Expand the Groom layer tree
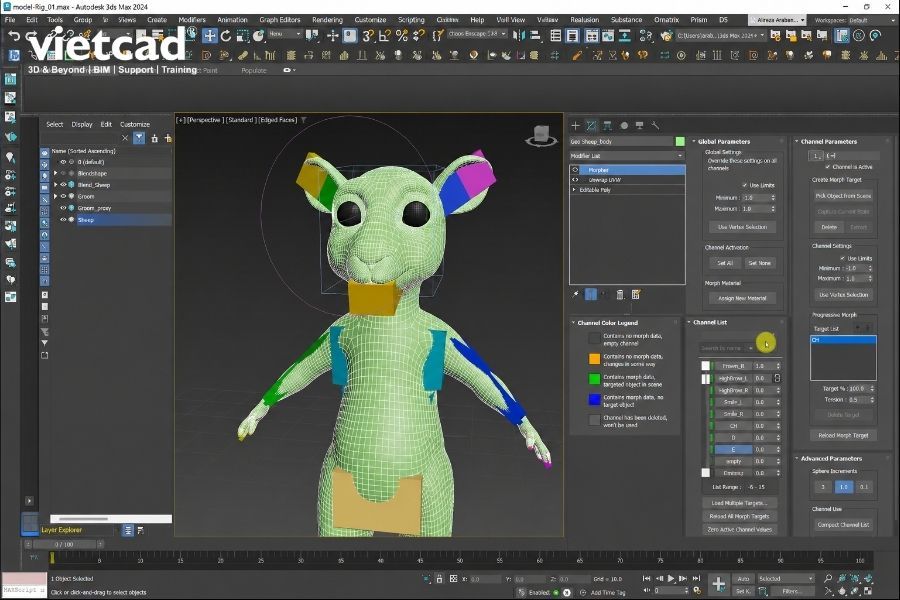Screen dimensions: 900x600 click(x=56, y=196)
